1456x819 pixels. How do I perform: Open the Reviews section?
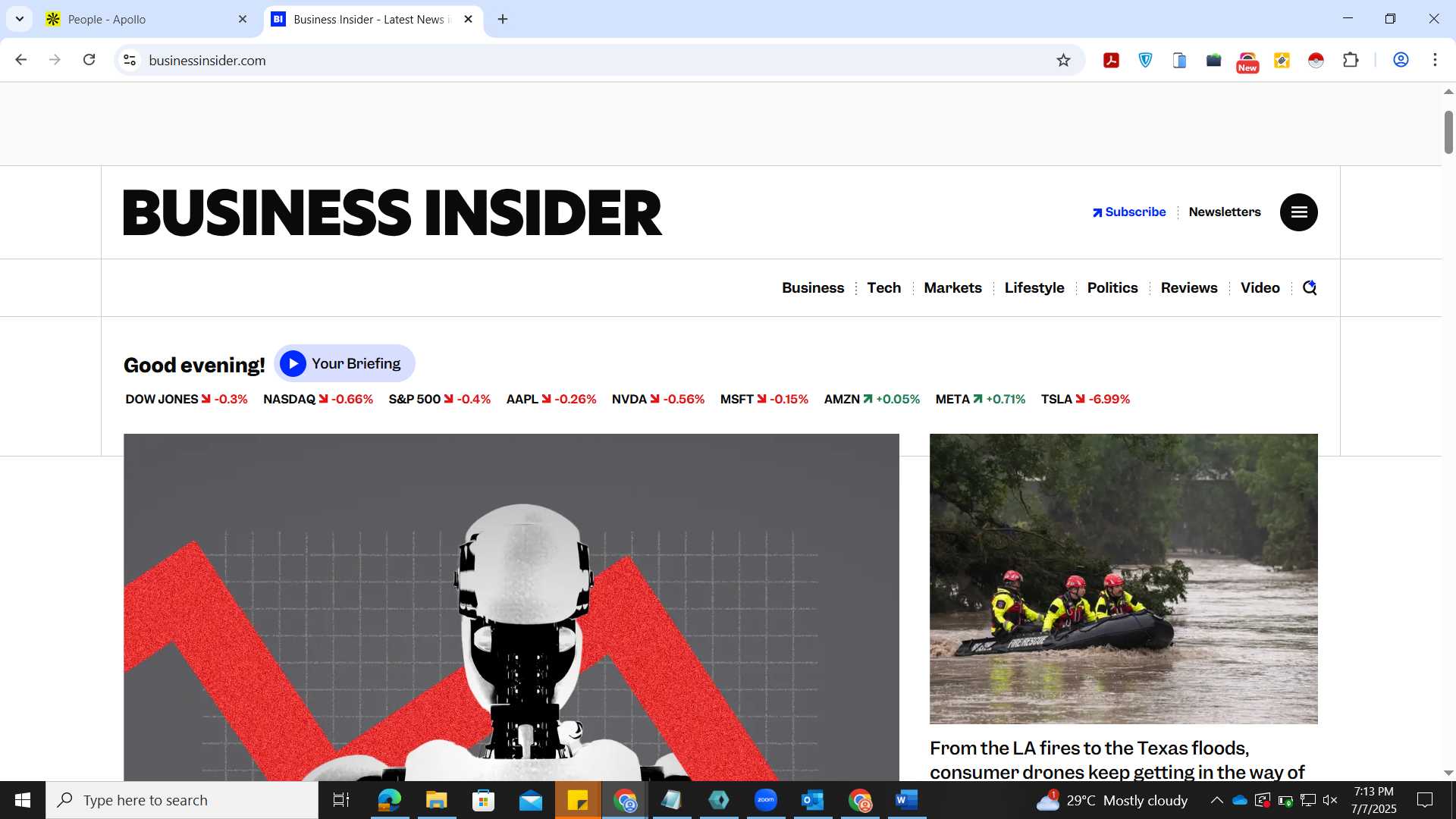(x=1189, y=288)
